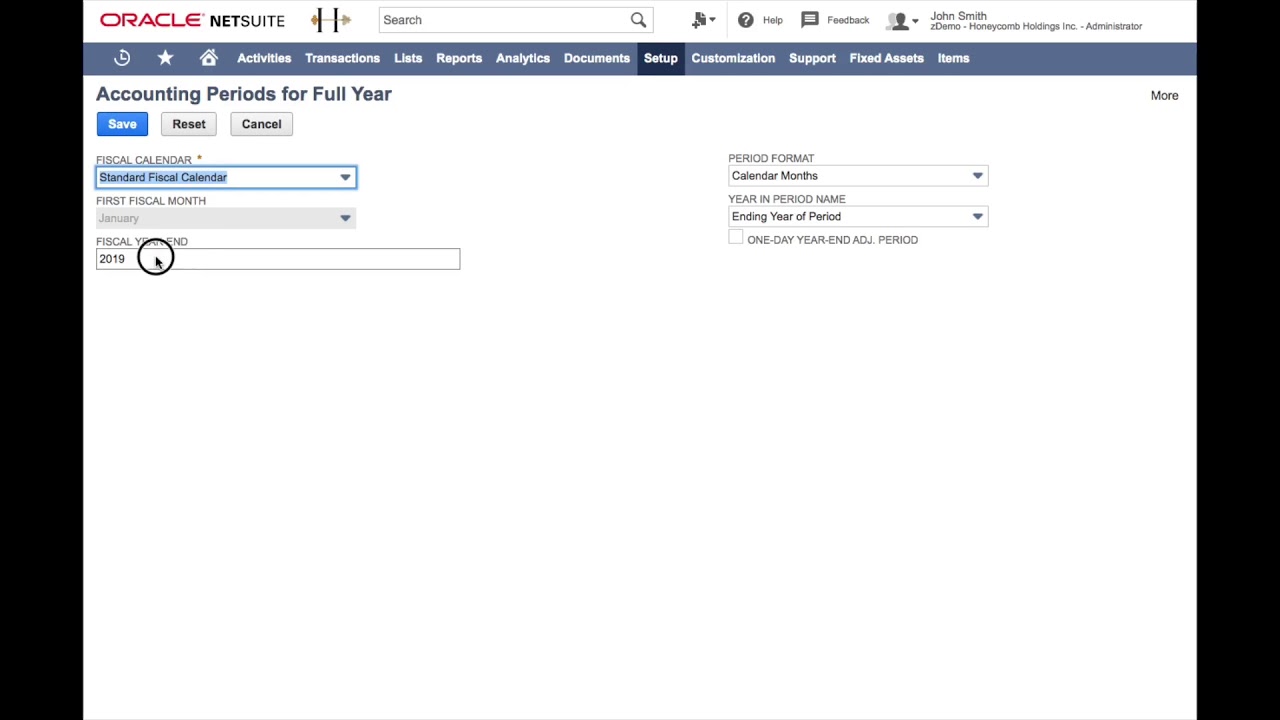Open the Items menu
The height and width of the screenshot is (720, 1280).
pos(953,58)
